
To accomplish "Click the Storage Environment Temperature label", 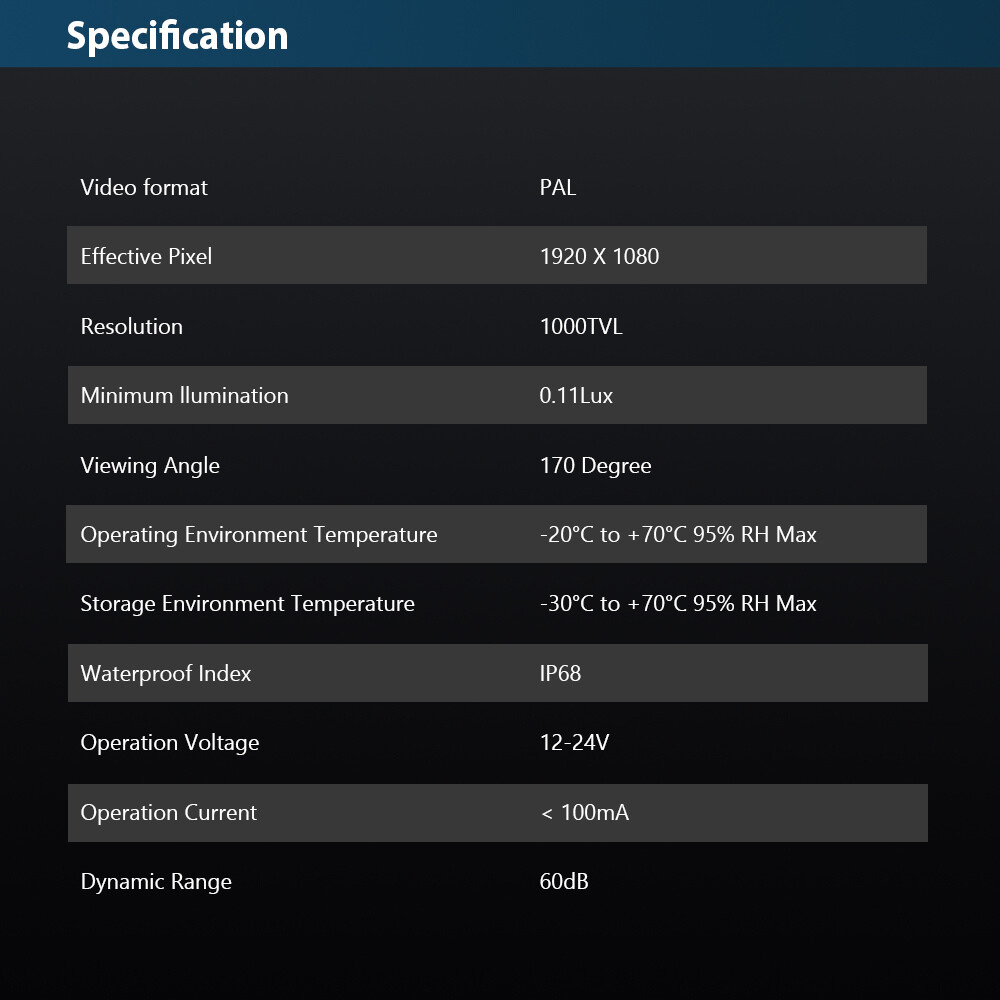I will [247, 603].
